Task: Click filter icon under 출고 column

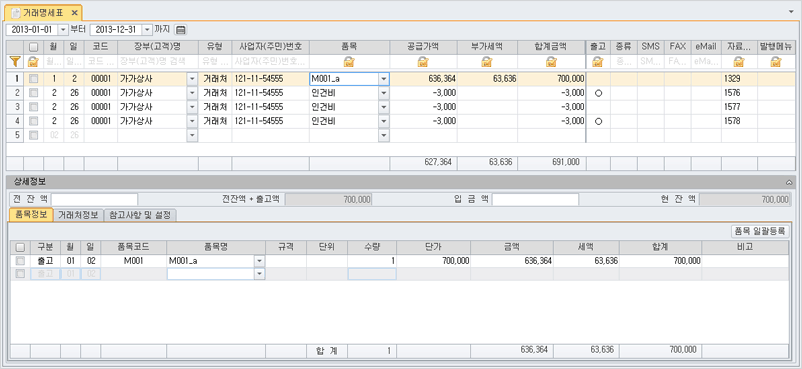Action: click(x=597, y=62)
